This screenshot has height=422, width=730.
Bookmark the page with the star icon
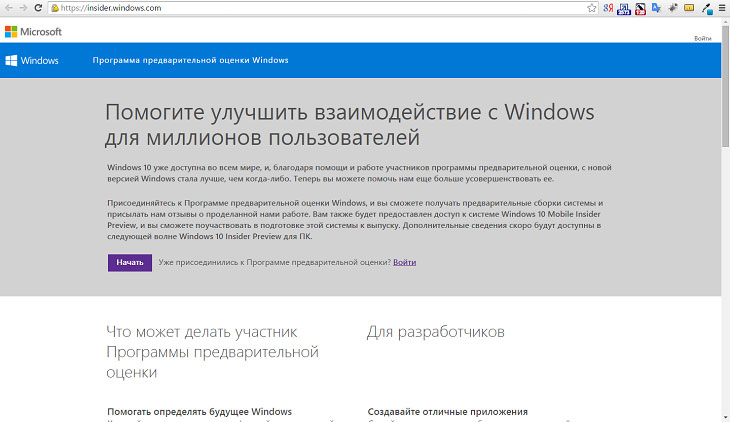tap(592, 8)
